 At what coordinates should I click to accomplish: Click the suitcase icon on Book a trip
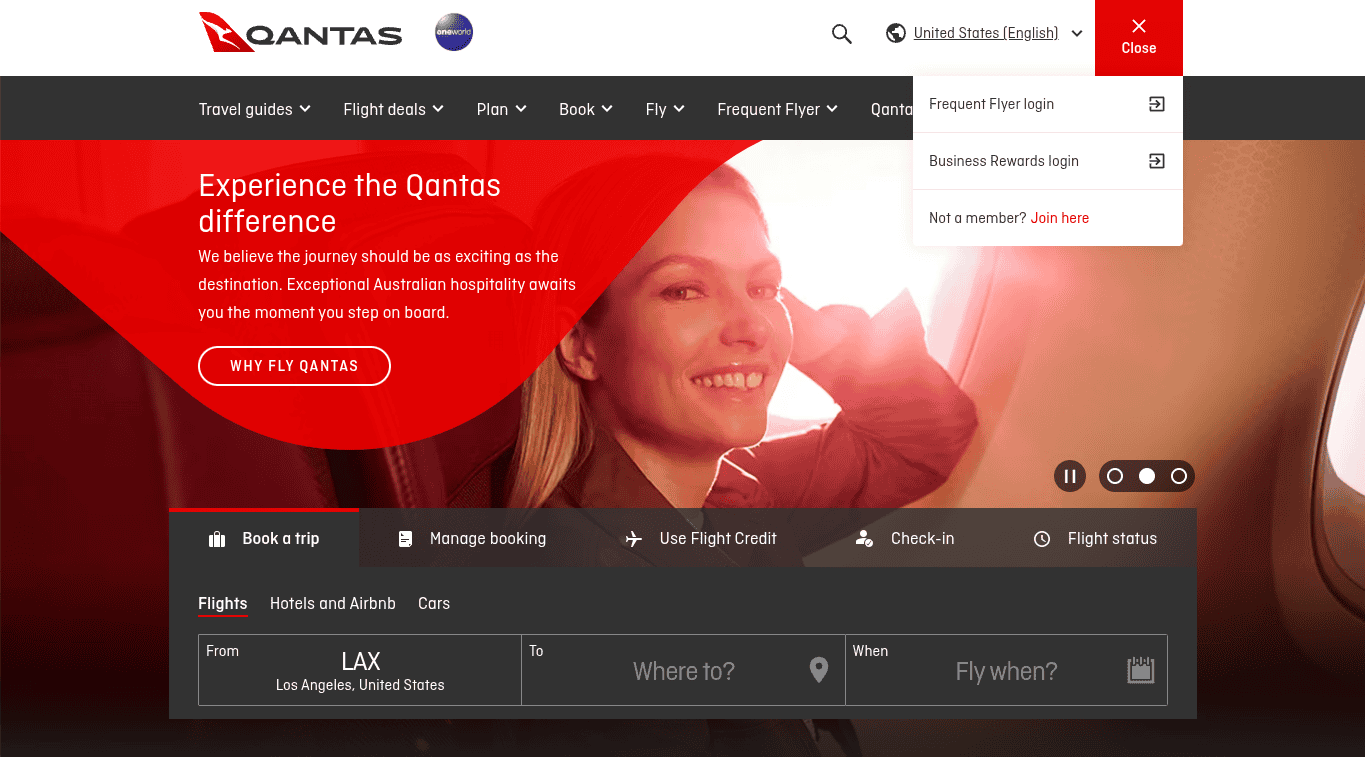(217, 539)
